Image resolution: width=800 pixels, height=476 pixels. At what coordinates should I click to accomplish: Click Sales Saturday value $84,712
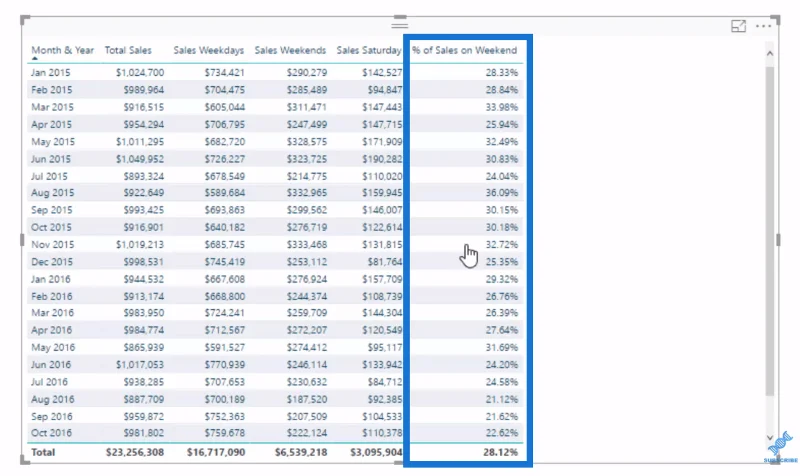tap(385, 382)
